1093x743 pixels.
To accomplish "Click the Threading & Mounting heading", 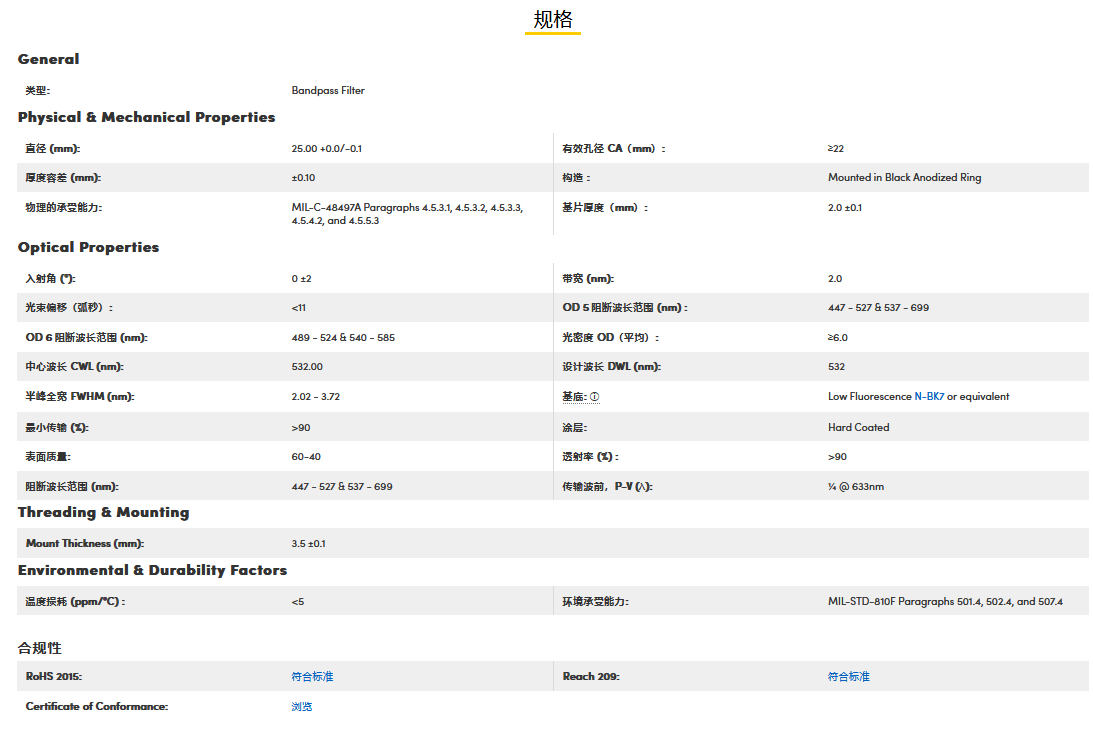I will pyautogui.click(x=103, y=512).
